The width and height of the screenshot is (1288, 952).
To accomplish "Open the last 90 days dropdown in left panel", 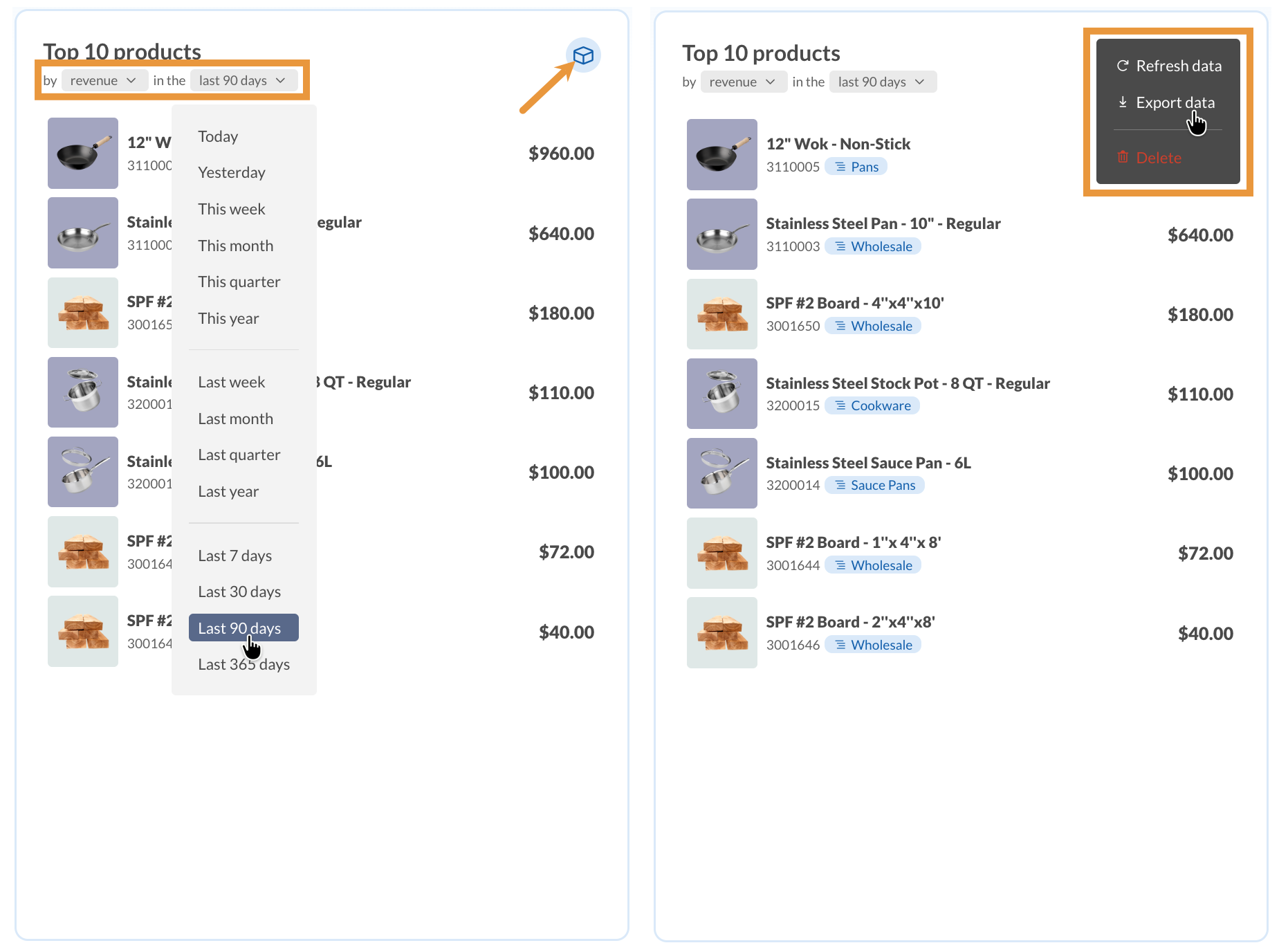I will [x=243, y=80].
